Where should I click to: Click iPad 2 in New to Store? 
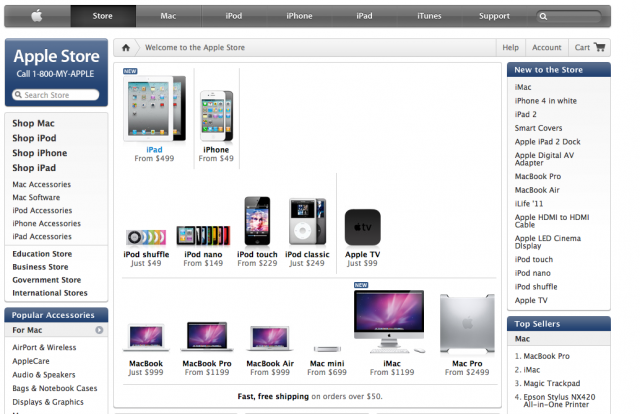coord(526,114)
